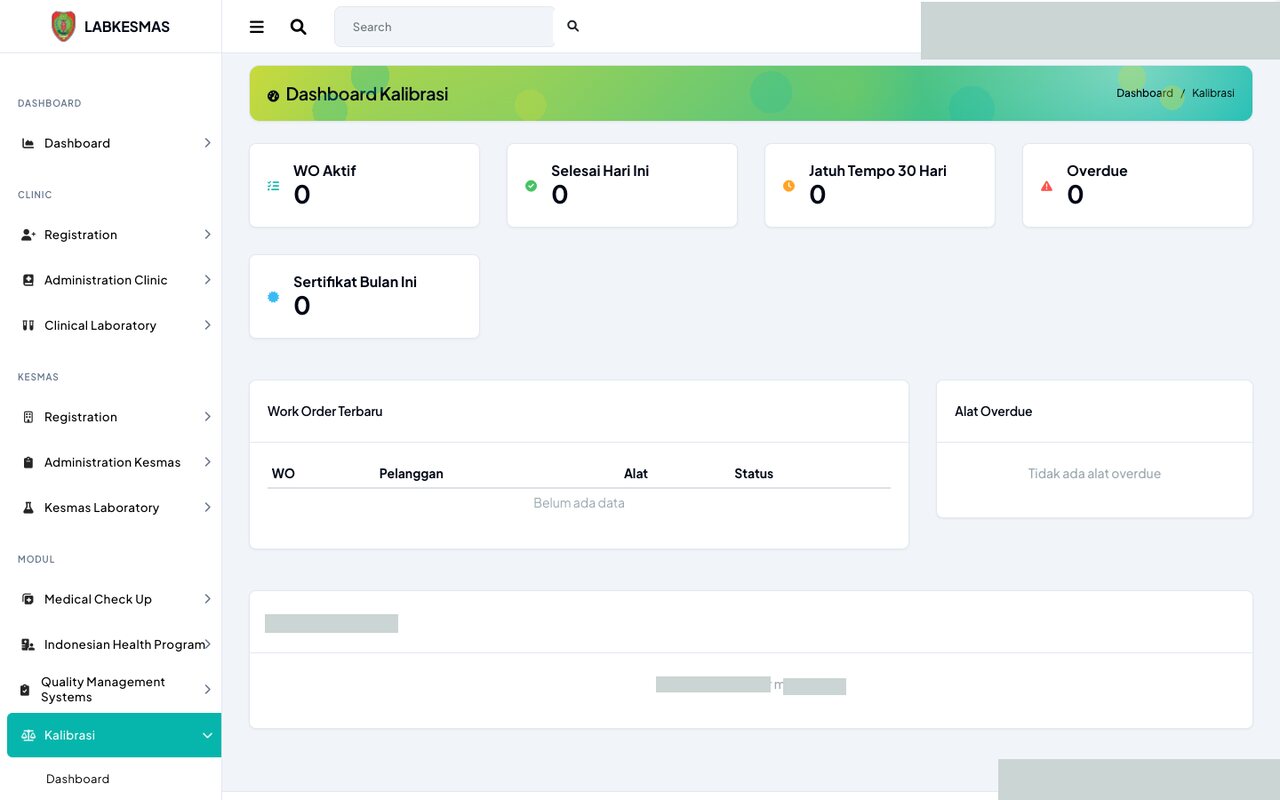Click the bold magnifier icon beside hamburger
The width and height of the screenshot is (1280, 800).
298,27
